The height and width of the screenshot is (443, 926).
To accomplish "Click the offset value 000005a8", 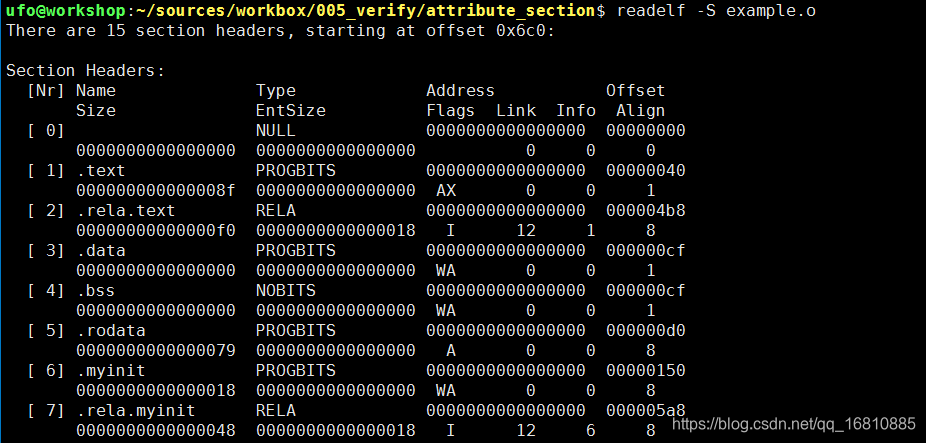I will click(645, 410).
